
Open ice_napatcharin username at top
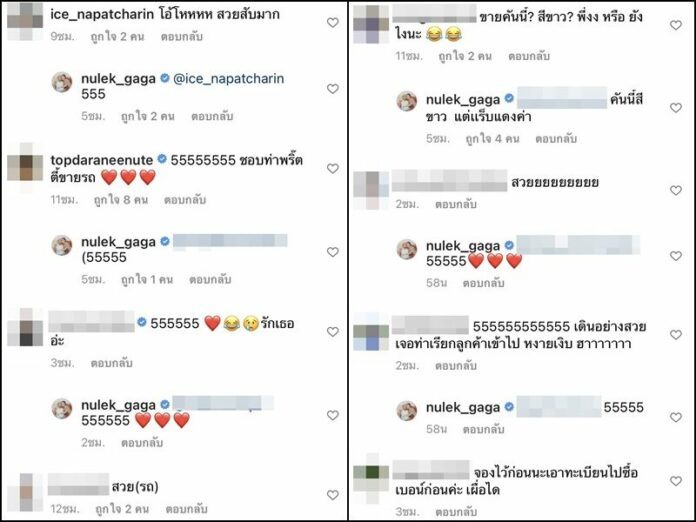tap(103, 15)
